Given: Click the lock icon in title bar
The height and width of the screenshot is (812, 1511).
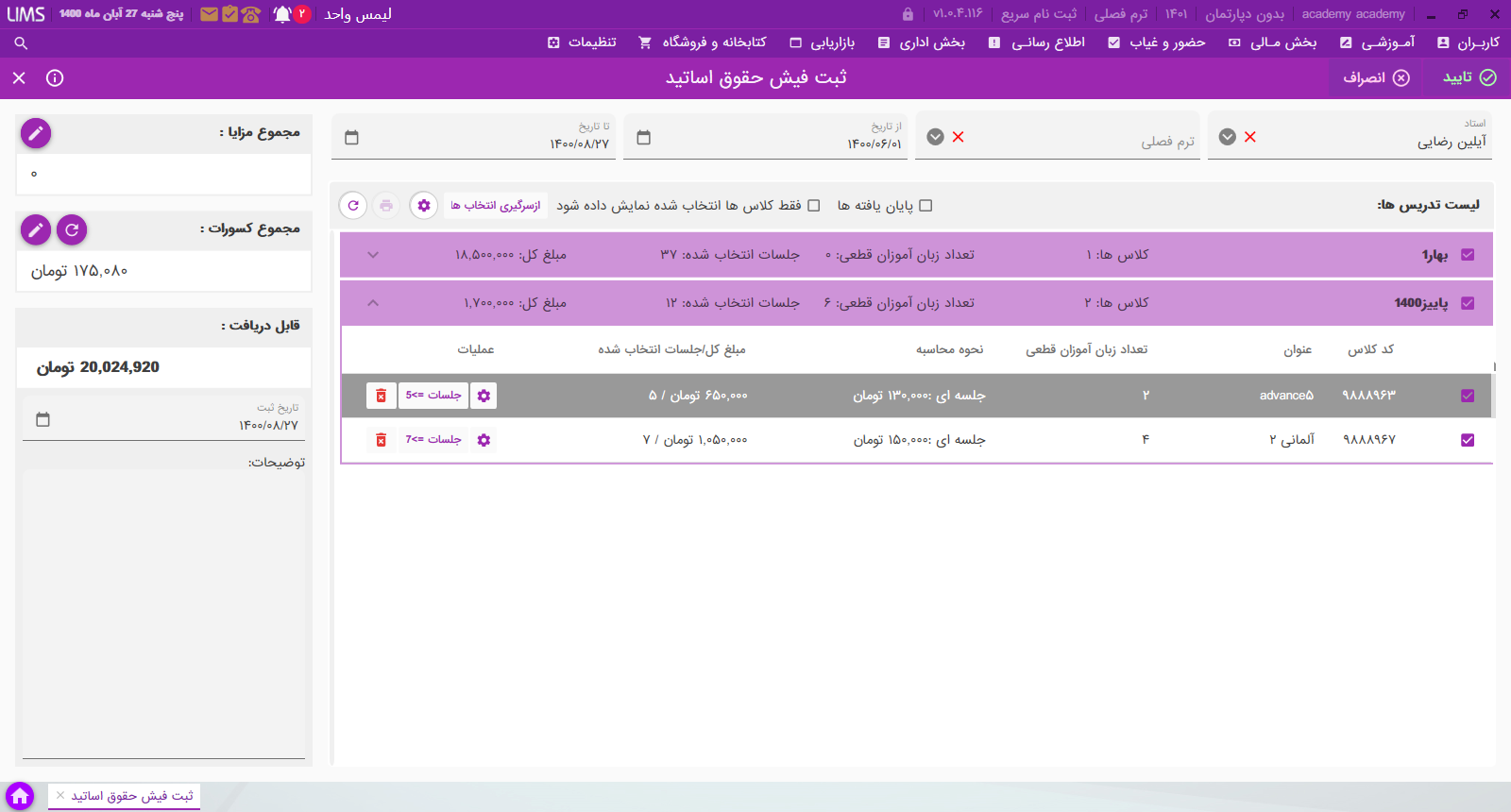Looking at the screenshot, I should [x=908, y=14].
